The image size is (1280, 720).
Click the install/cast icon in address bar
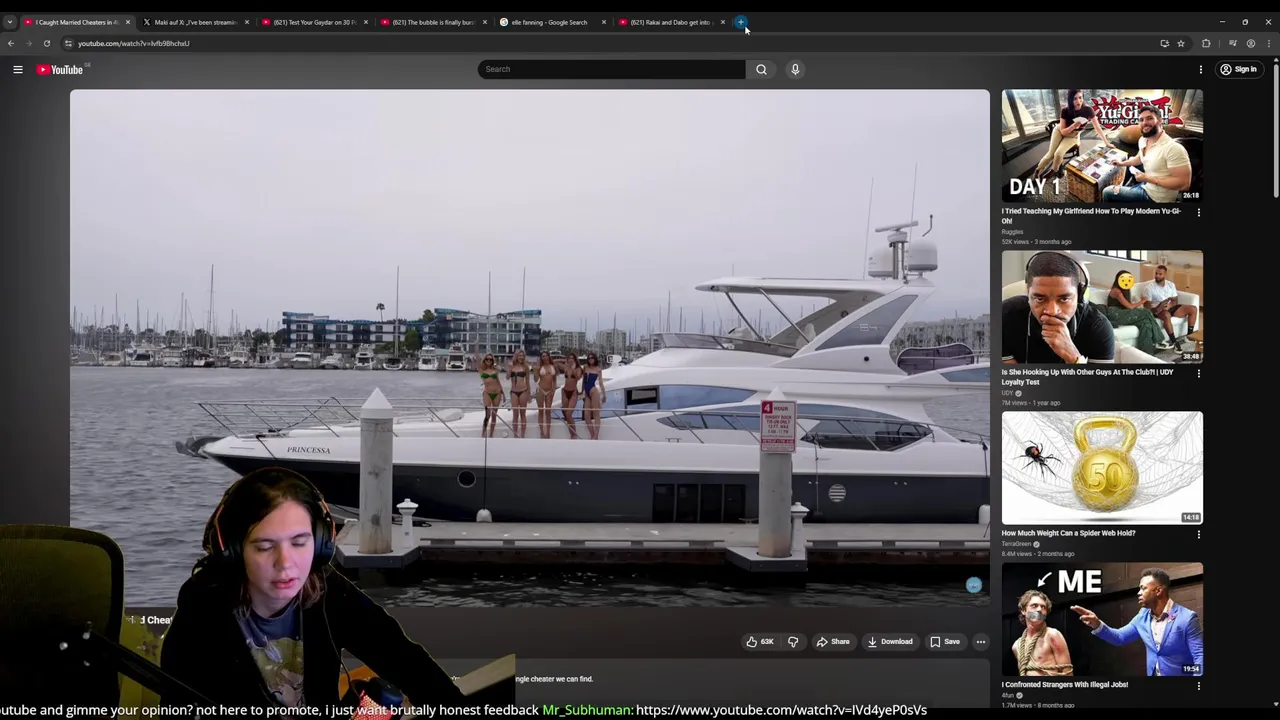click(1164, 43)
